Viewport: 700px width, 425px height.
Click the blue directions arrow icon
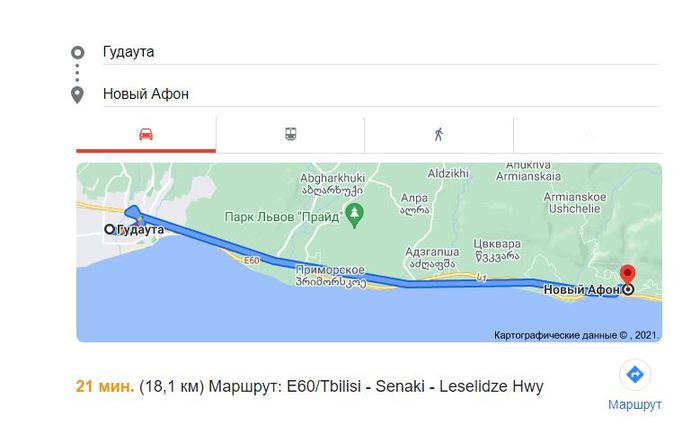coord(634,376)
